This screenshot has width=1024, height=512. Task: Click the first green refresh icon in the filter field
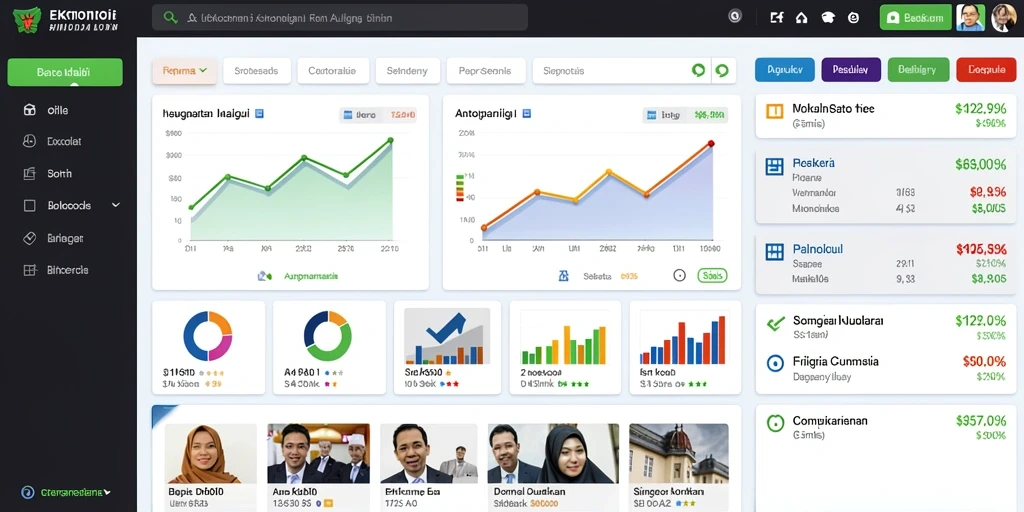[x=697, y=71]
